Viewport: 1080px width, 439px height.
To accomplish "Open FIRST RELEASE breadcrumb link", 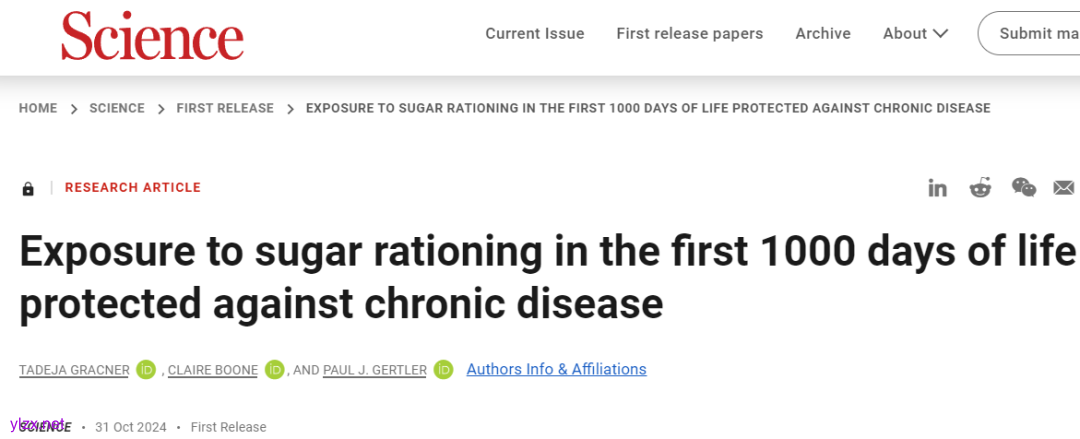I will point(225,108).
